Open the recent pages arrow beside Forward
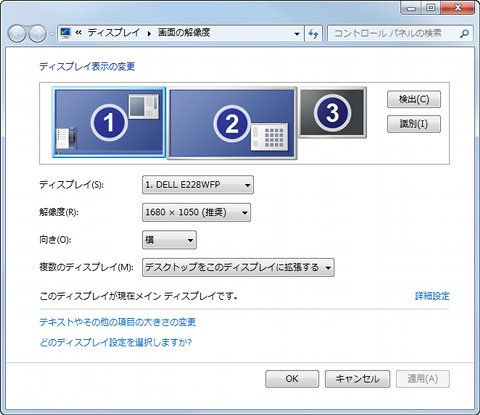480x415 pixels. [52, 34]
